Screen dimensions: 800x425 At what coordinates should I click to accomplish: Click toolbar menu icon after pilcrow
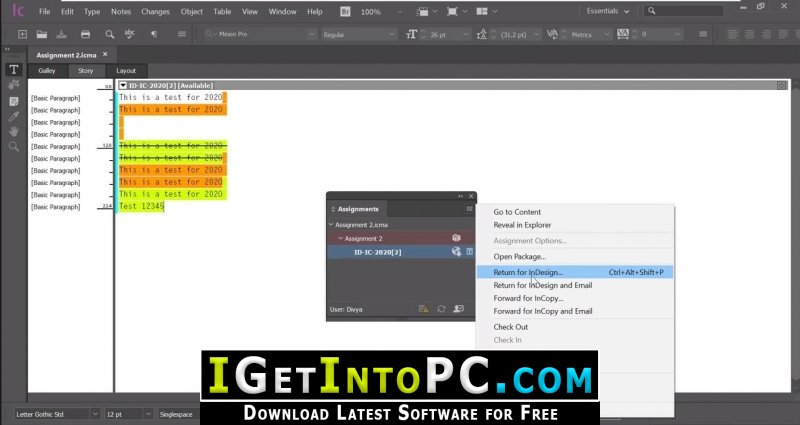click(182, 34)
